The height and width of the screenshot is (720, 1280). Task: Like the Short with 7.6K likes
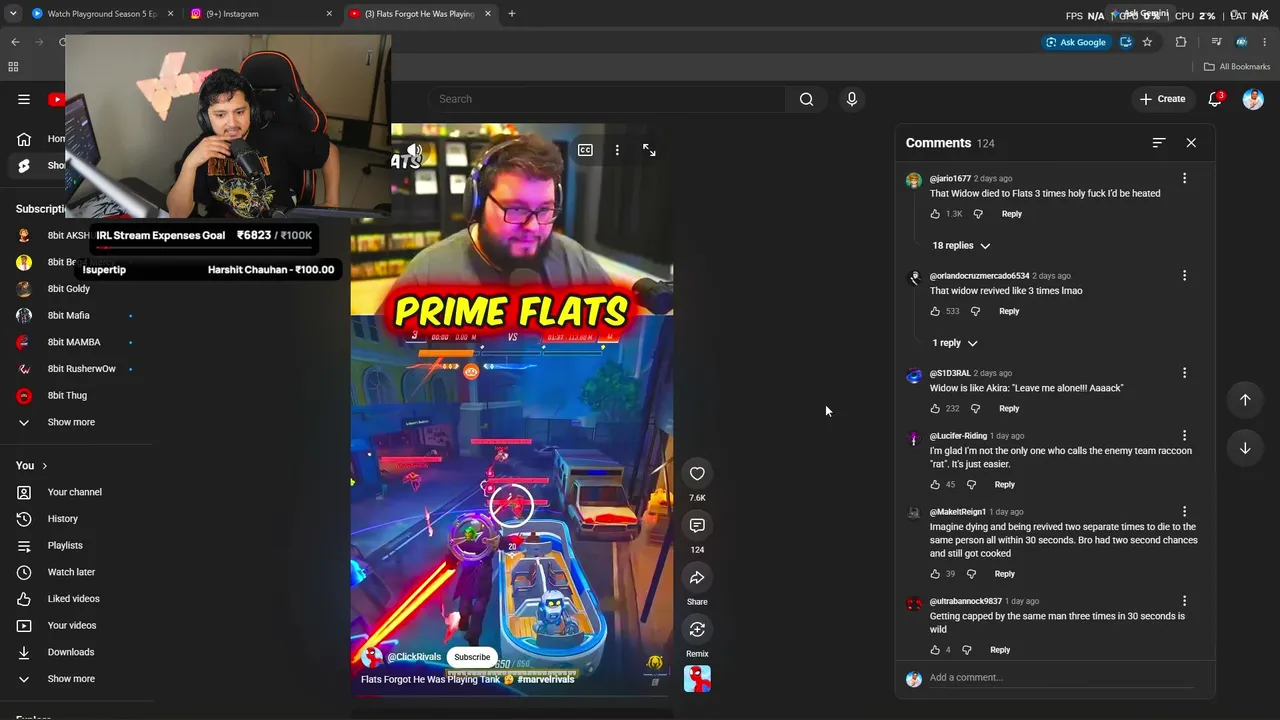(697, 474)
